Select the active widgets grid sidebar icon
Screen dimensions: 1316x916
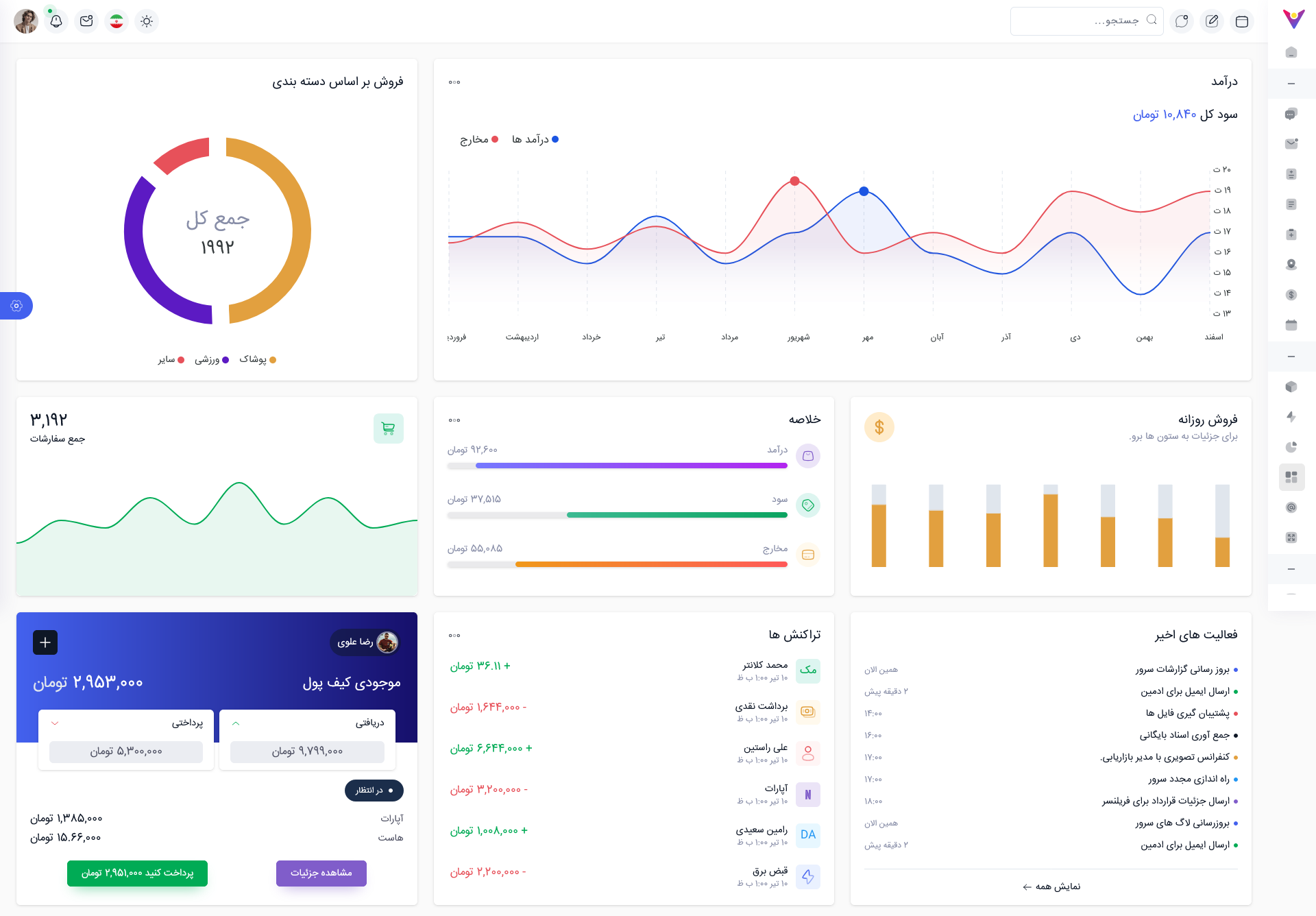click(1291, 477)
